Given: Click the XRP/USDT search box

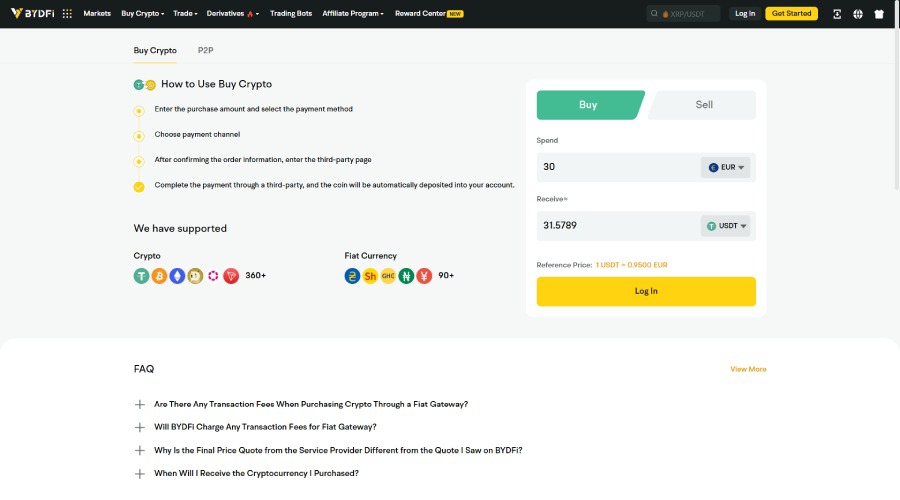Looking at the screenshot, I should (x=683, y=14).
